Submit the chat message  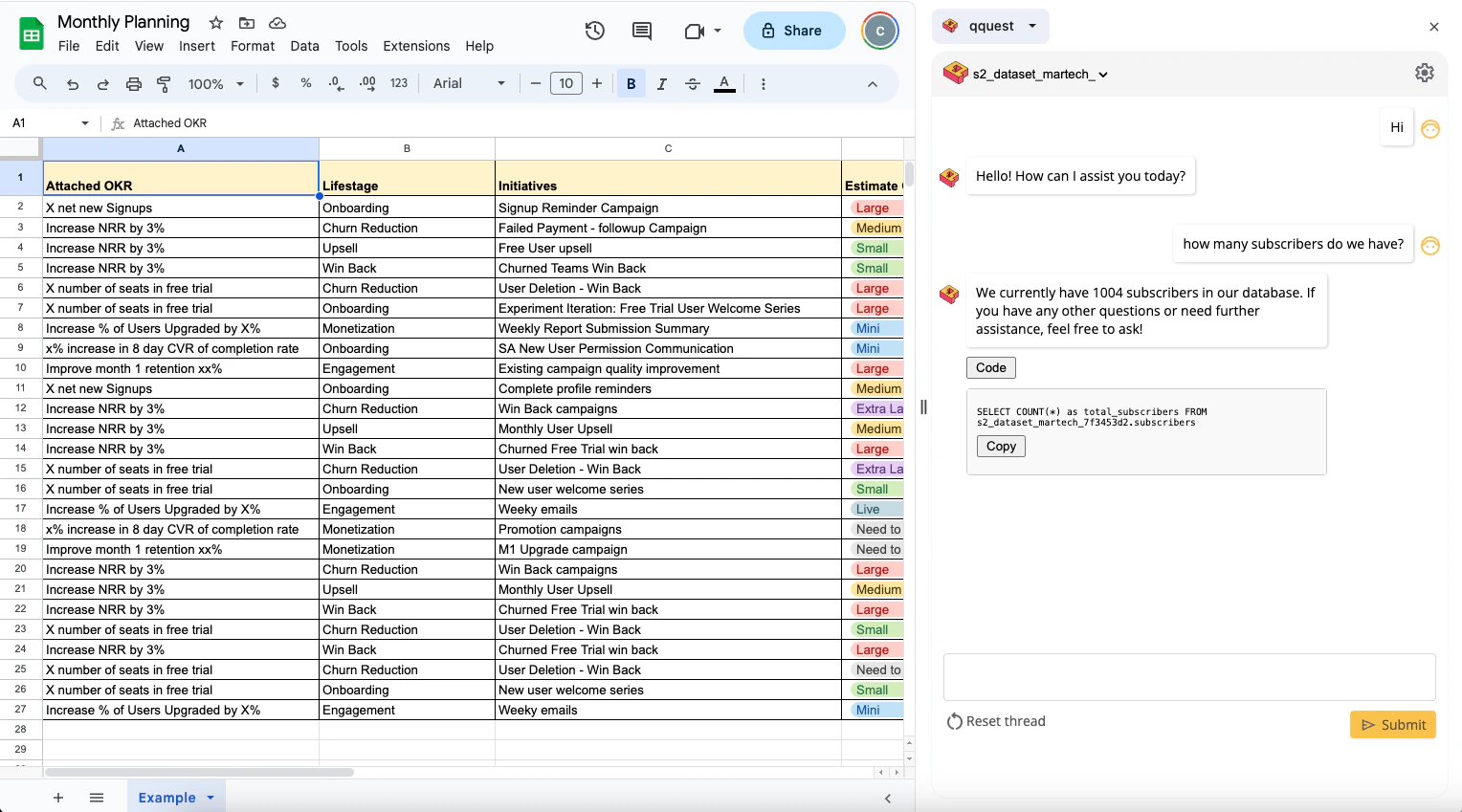click(1392, 724)
